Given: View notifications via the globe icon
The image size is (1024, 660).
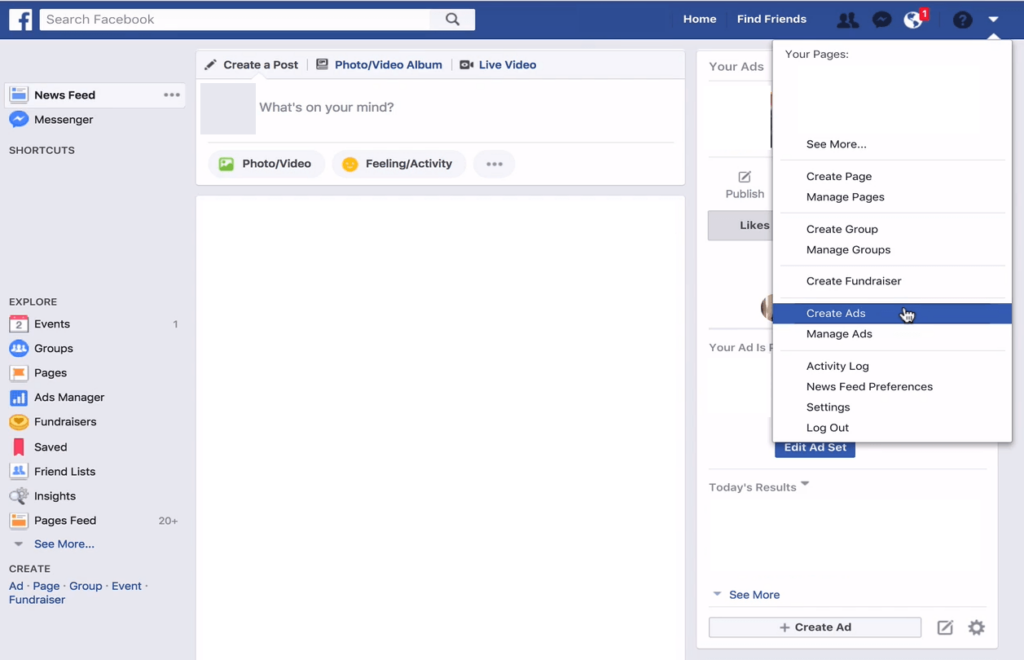Looking at the screenshot, I should (913, 18).
